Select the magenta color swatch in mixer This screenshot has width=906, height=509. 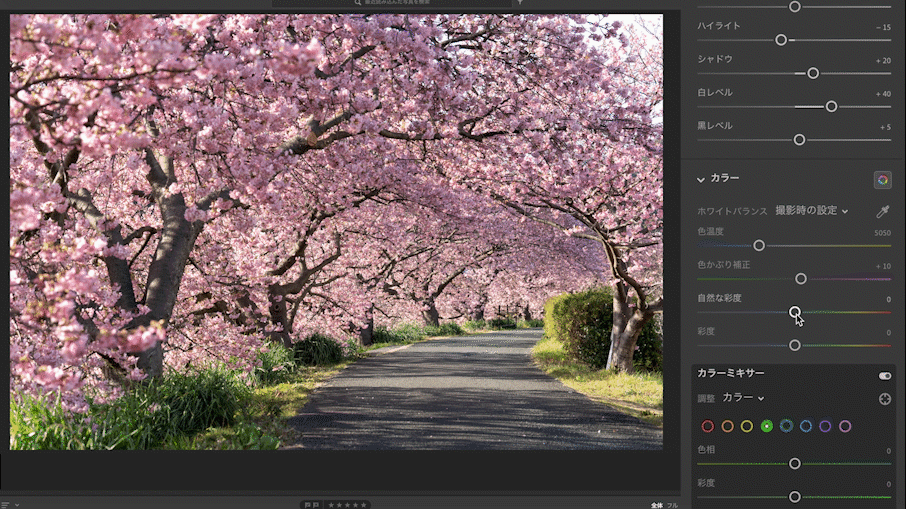tap(845, 426)
